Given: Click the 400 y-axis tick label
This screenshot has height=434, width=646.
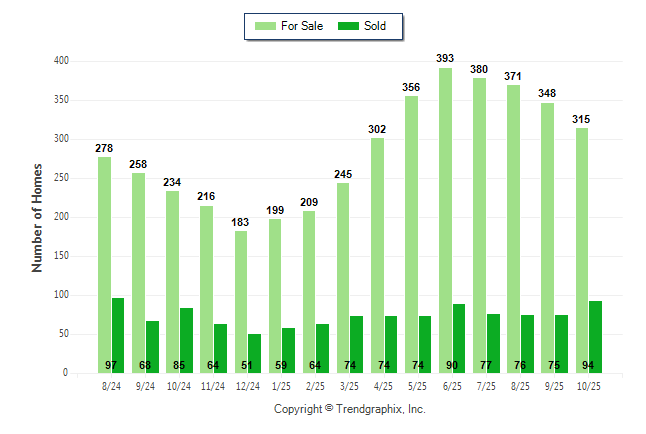Looking at the screenshot, I should pos(61,61).
